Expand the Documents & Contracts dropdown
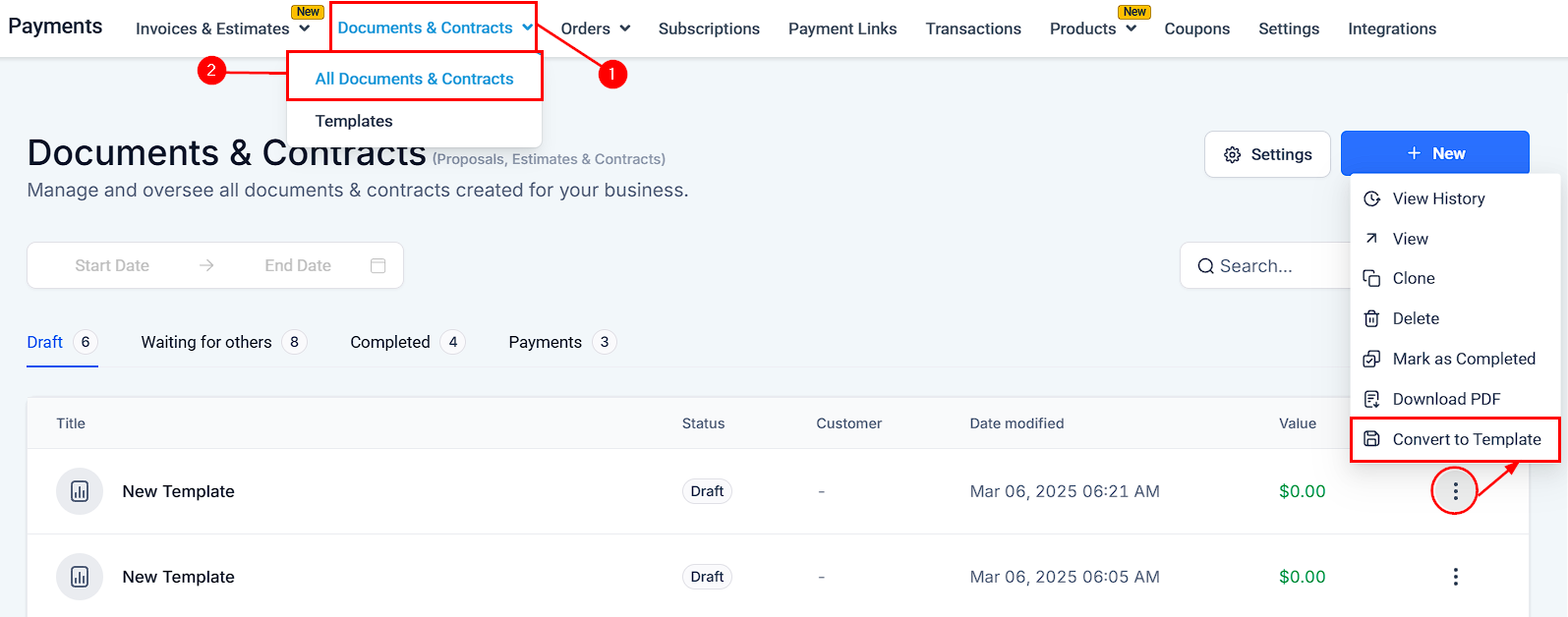Screen dimensions: 1568x617 tap(528, 28)
